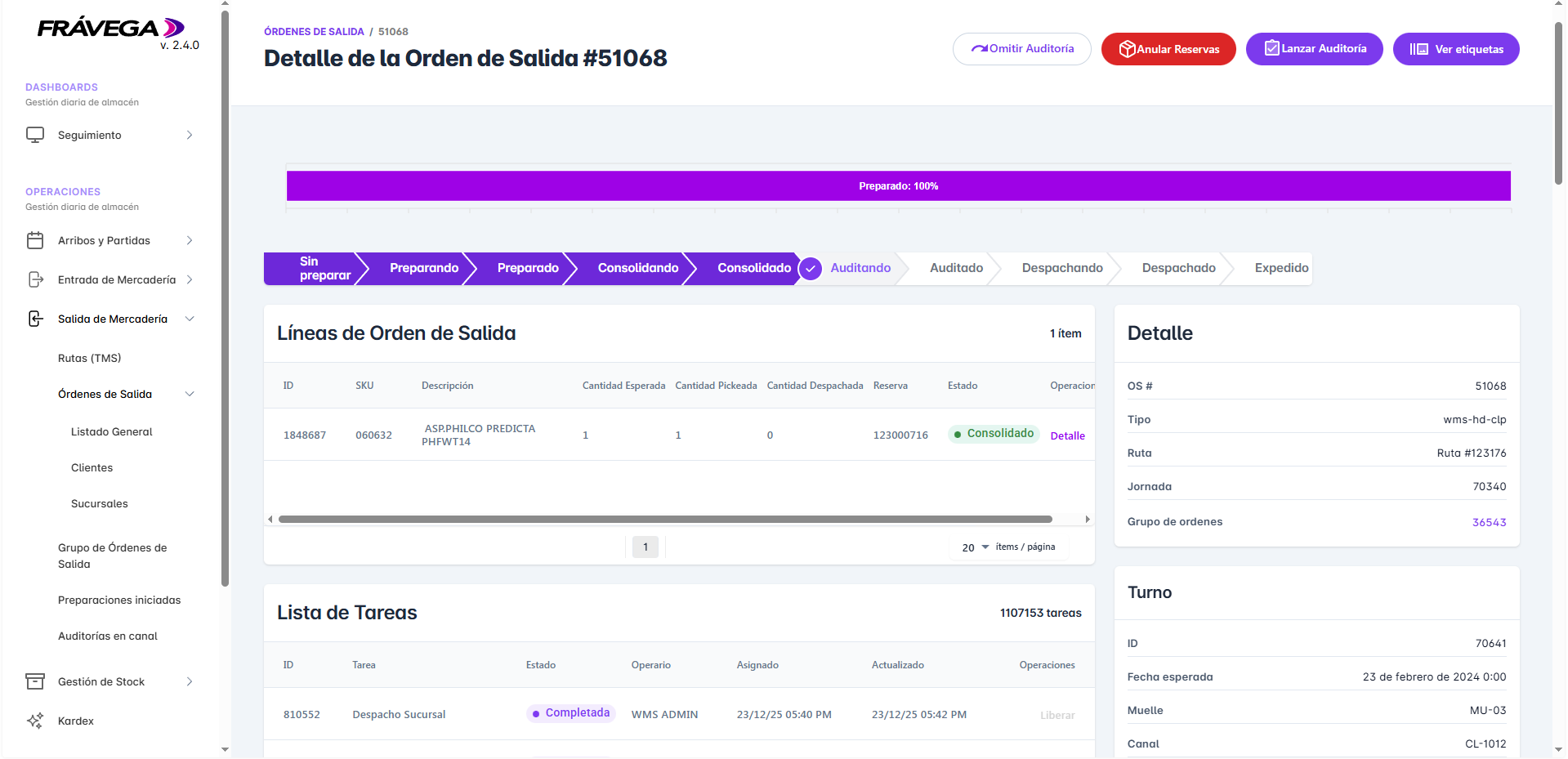Click the checkmark circle on Auditando step

811,268
